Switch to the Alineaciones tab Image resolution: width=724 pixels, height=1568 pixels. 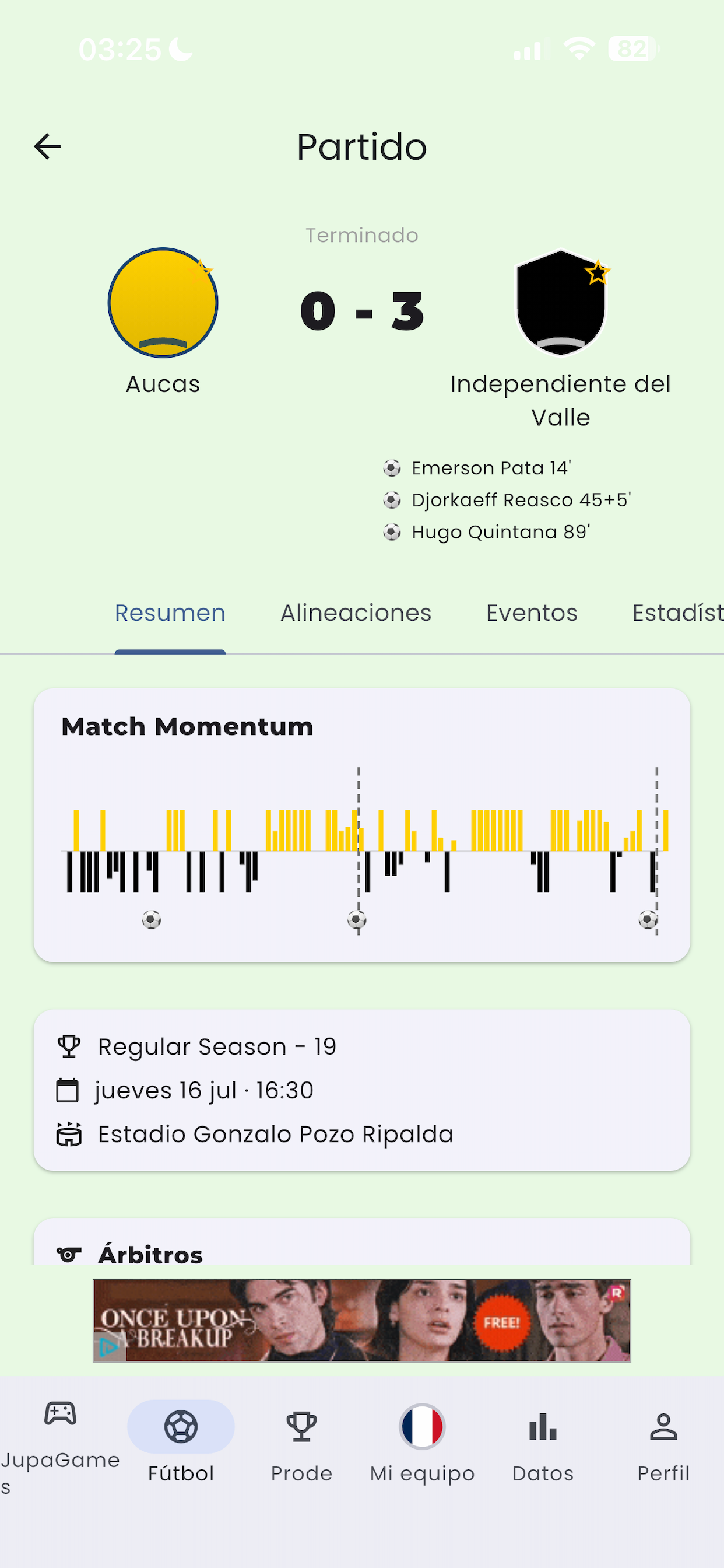pos(356,613)
